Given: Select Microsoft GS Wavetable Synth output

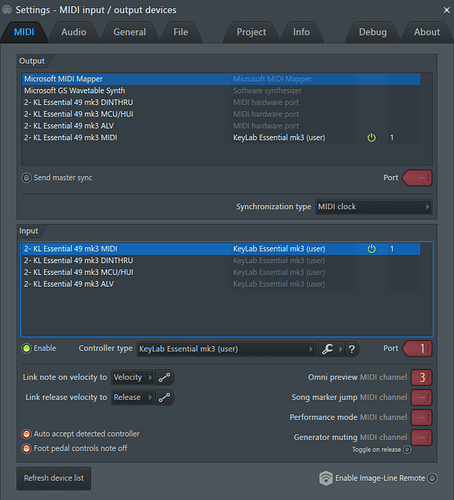Looking at the screenshot, I should point(221,91).
